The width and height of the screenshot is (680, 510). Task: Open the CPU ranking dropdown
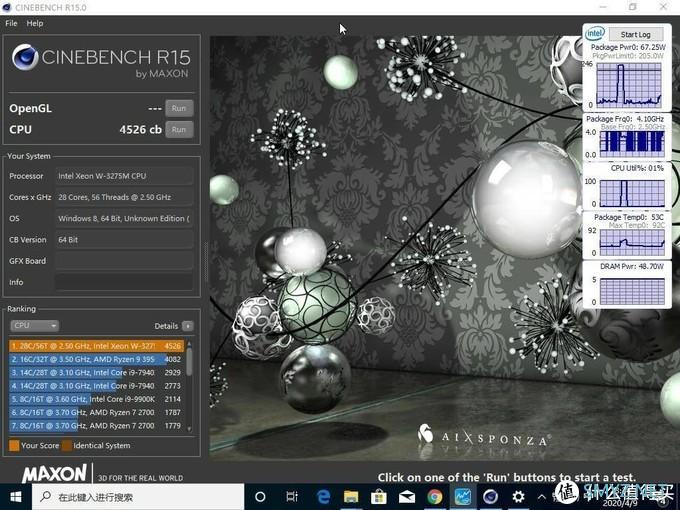[35, 326]
